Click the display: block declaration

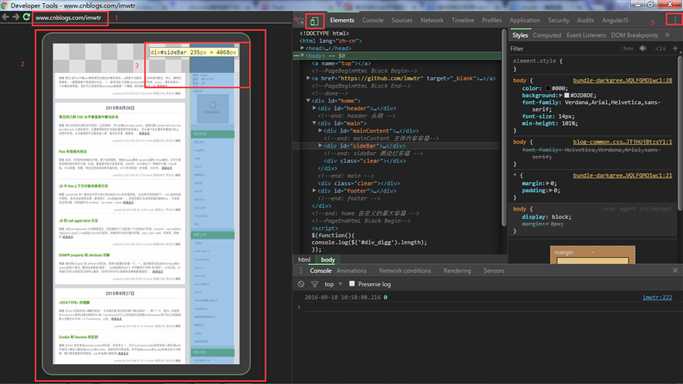click(x=547, y=217)
